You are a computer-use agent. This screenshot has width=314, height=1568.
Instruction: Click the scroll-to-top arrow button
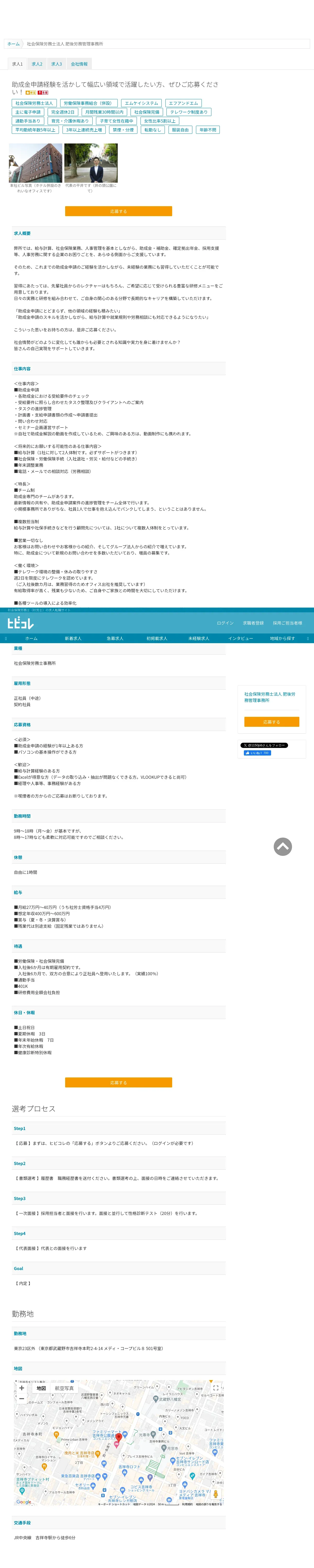pyautogui.click(x=283, y=847)
